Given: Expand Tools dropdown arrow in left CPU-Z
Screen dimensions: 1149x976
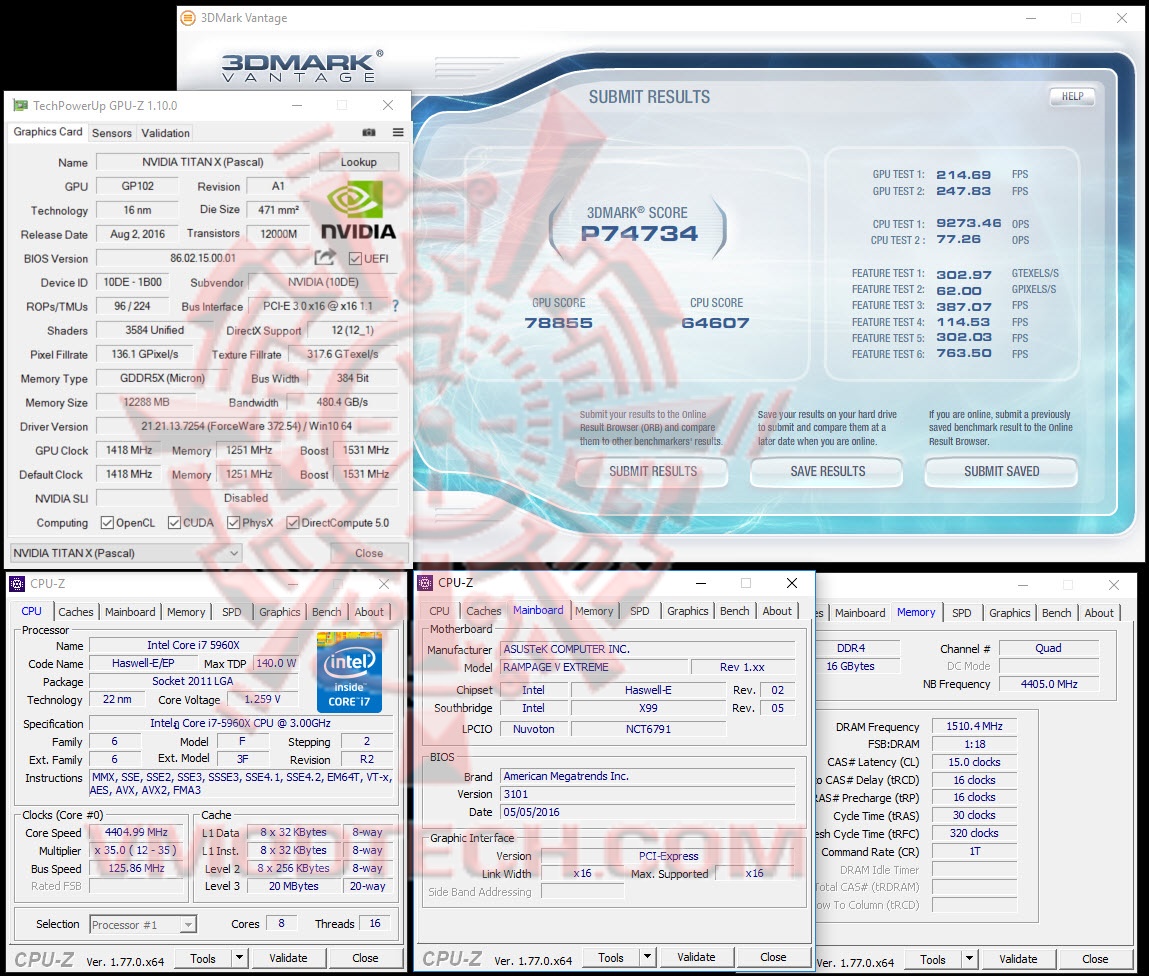Looking at the screenshot, I should [x=239, y=958].
